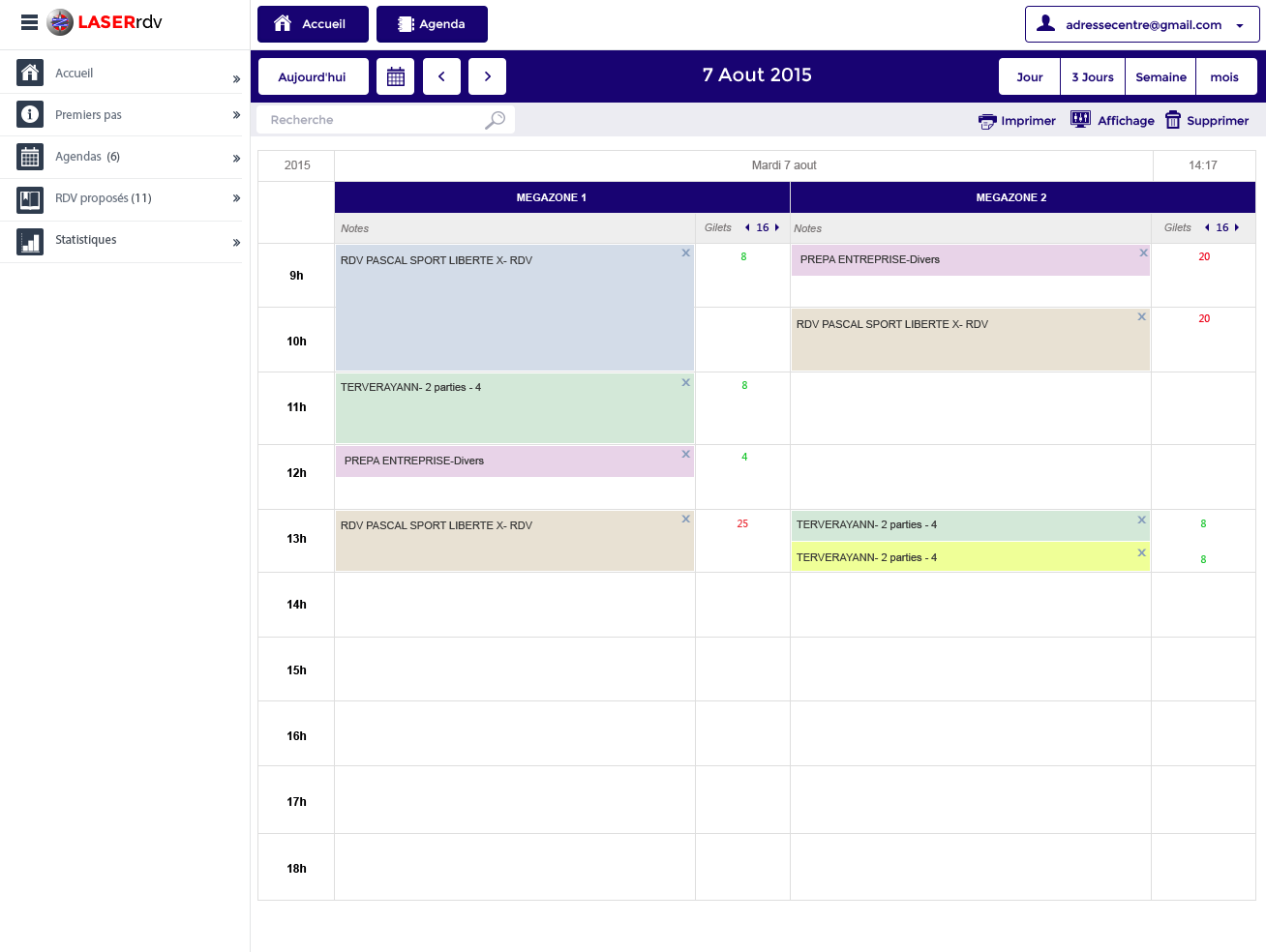Open the calendar date picker icon
Viewport: 1266px width, 952px height.
(396, 76)
